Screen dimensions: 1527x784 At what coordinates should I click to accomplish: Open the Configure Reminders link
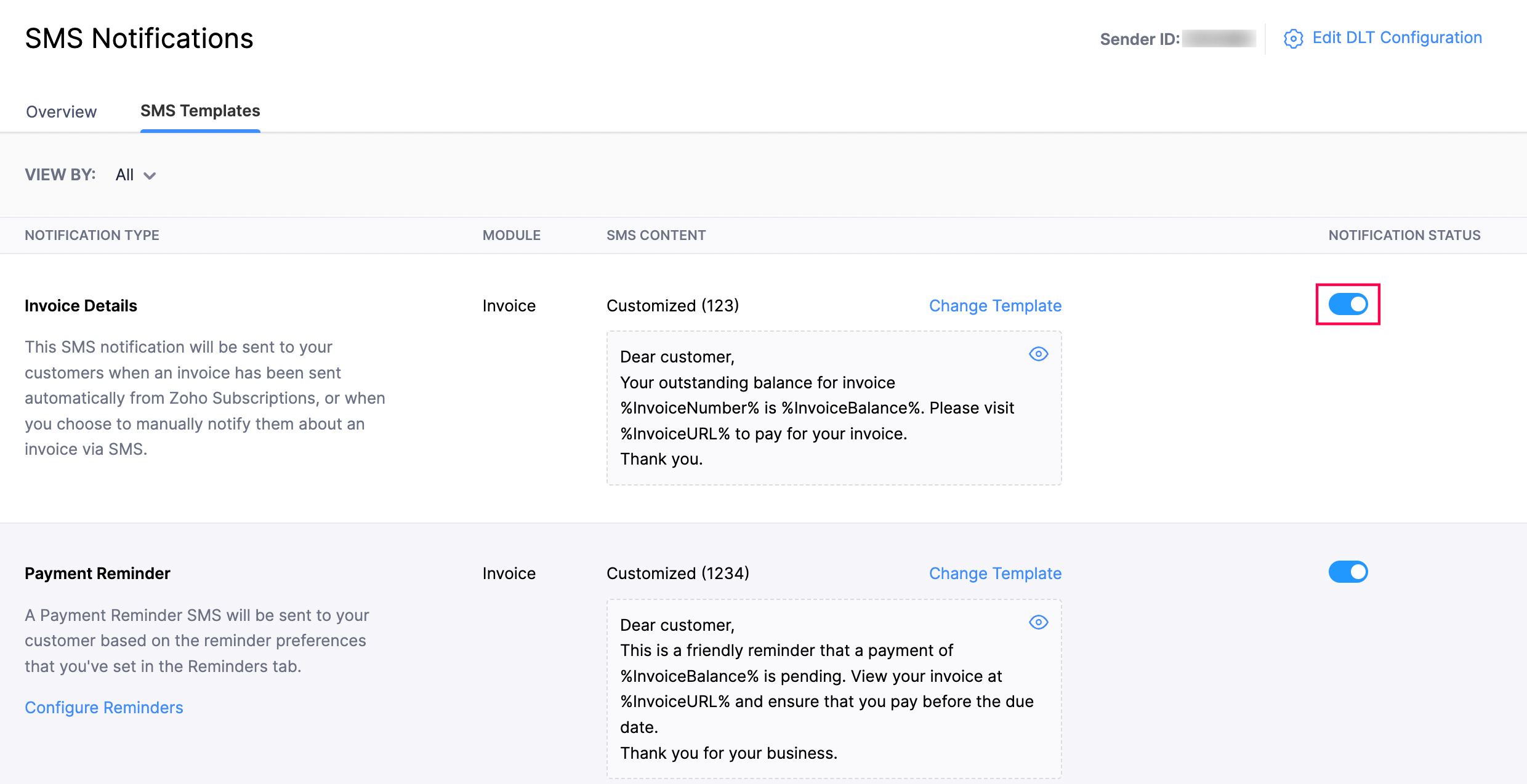point(104,708)
